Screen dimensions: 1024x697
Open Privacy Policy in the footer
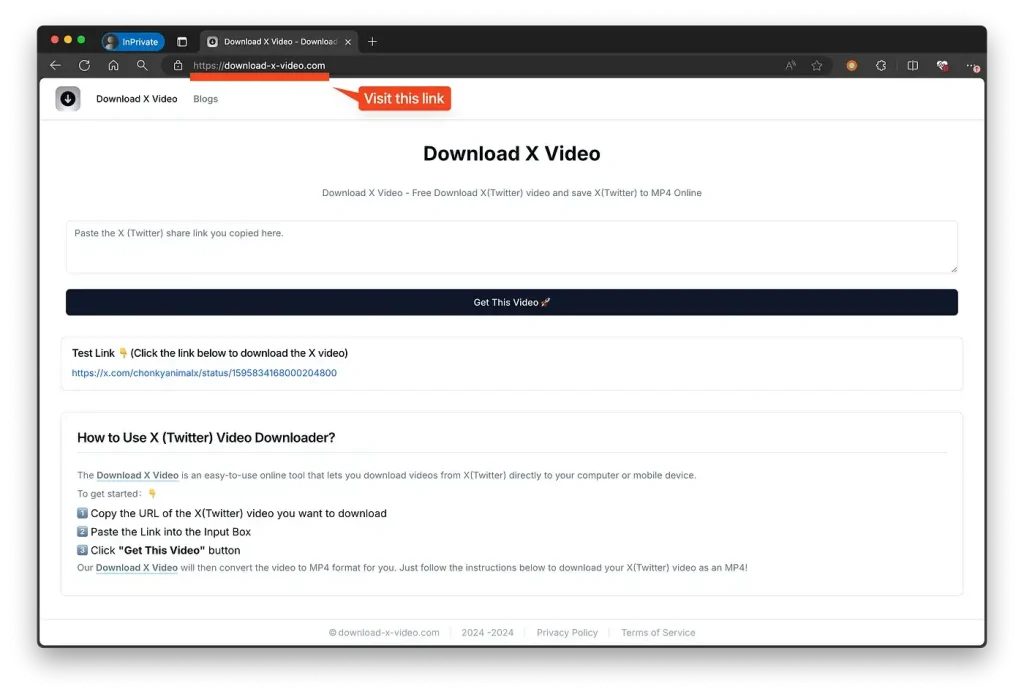coord(567,633)
